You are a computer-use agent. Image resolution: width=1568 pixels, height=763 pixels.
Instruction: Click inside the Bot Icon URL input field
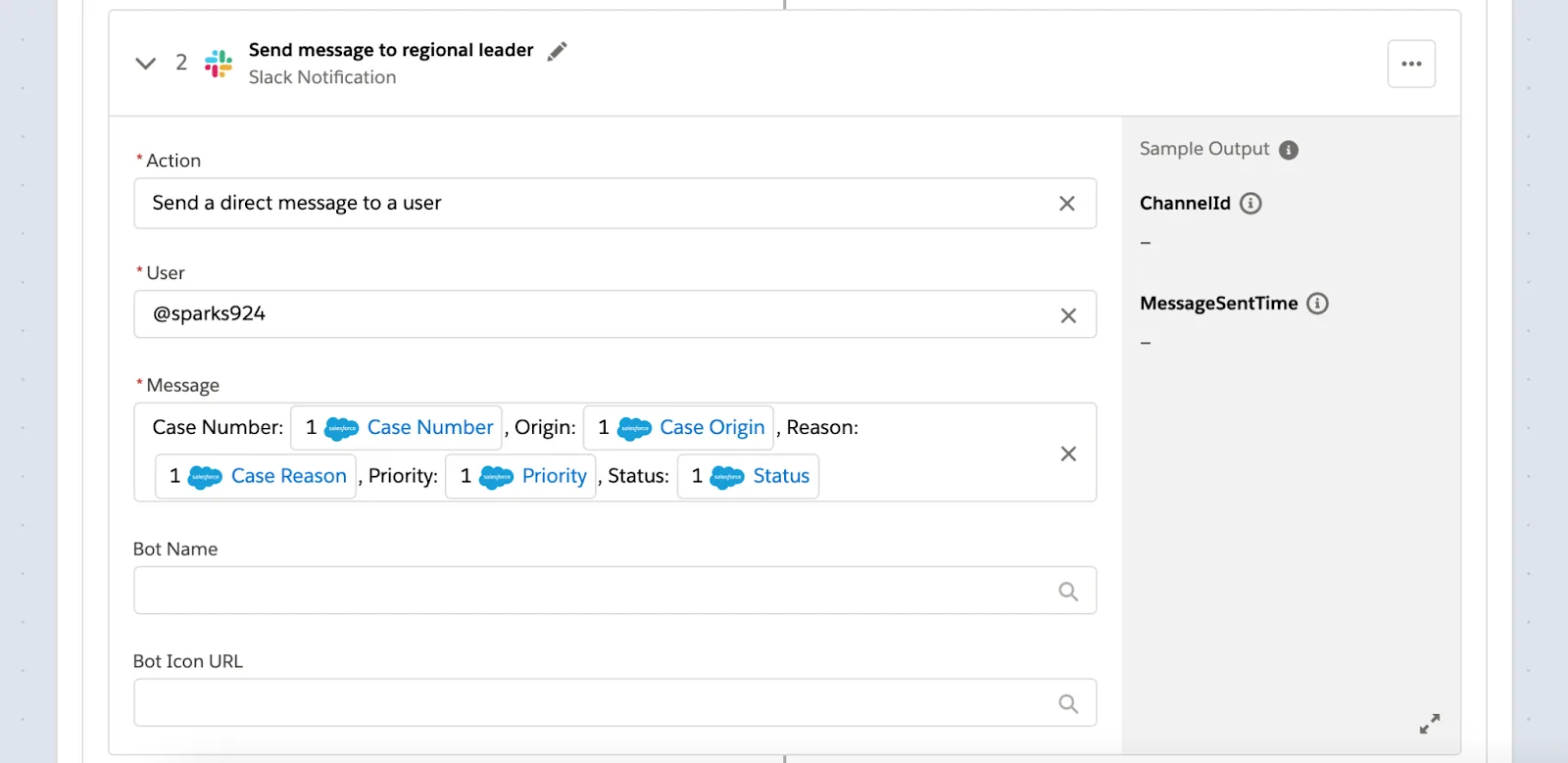point(588,703)
